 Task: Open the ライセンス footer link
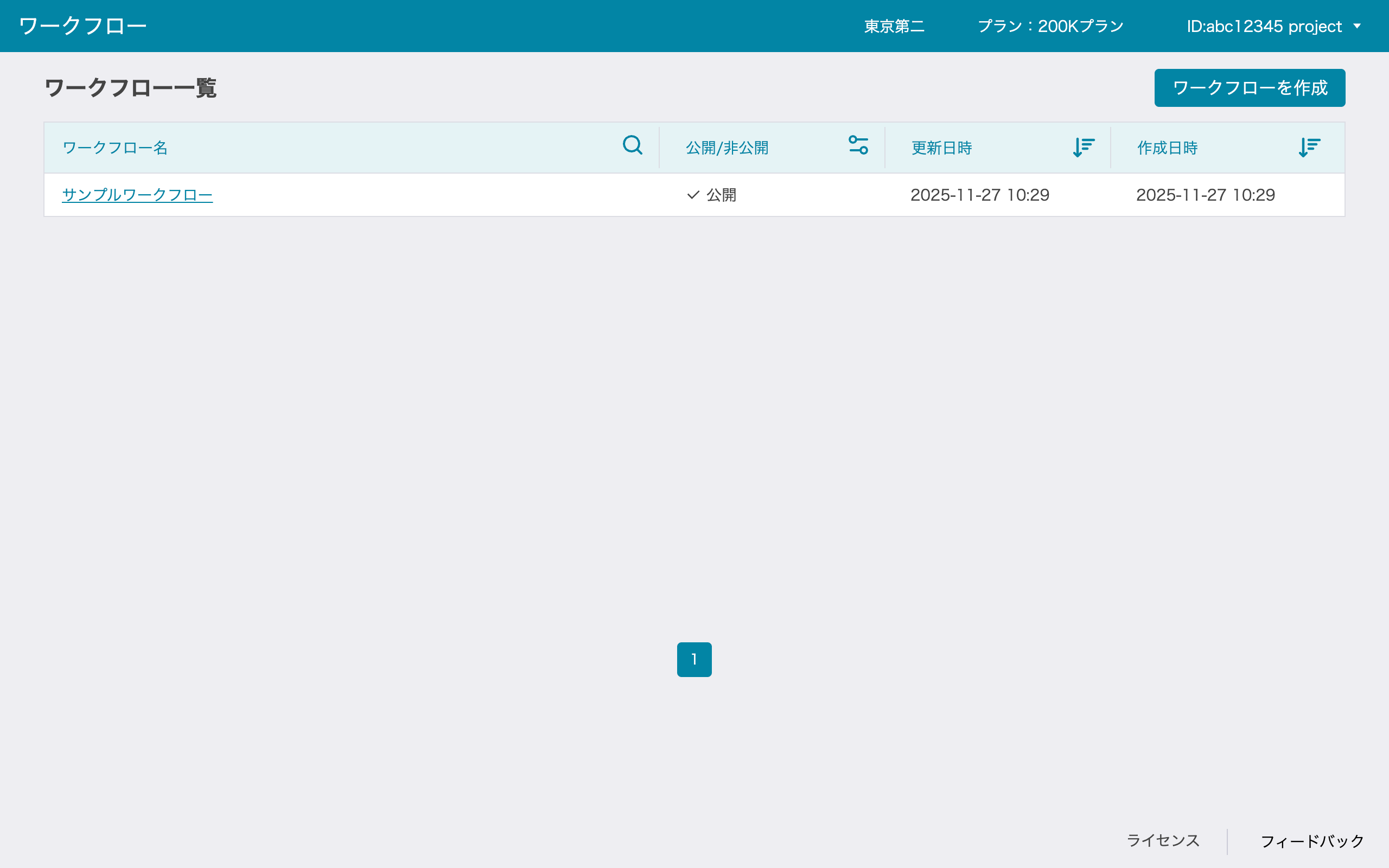[1163, 840]
